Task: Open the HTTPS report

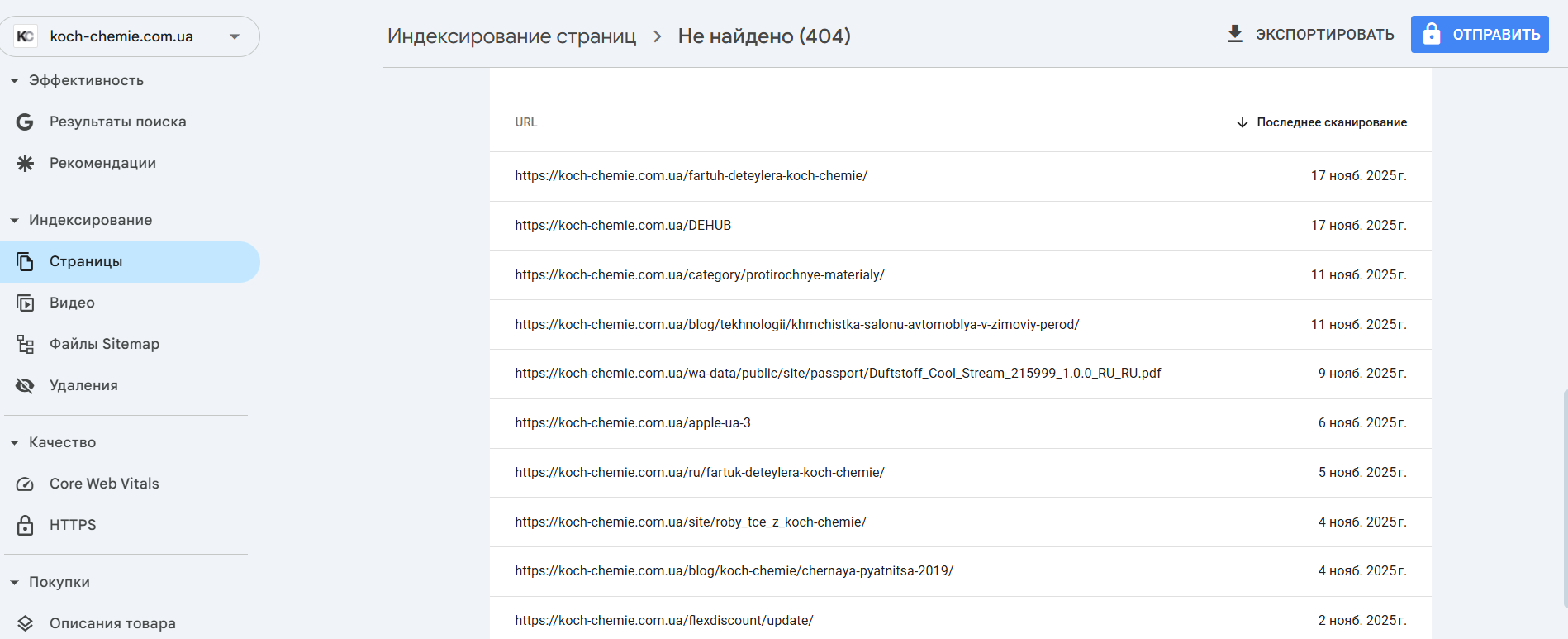Action: tap(130, 525)
